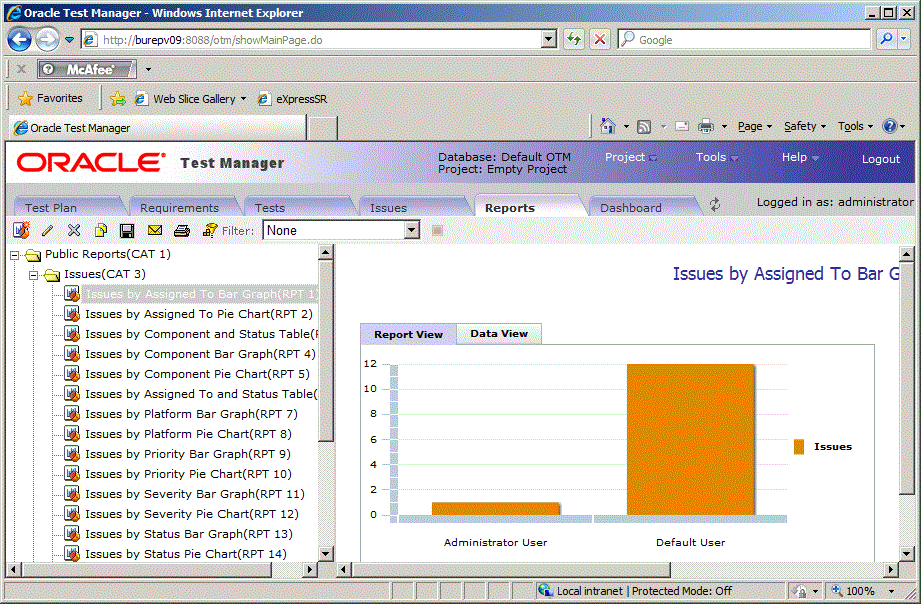
Task: Click tree panel scroll right arrow
Action: coord(310,569)
